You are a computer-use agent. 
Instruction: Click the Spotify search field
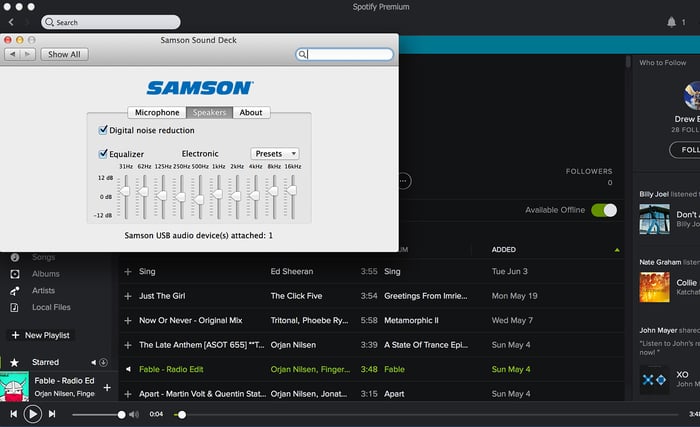point(111,22)
